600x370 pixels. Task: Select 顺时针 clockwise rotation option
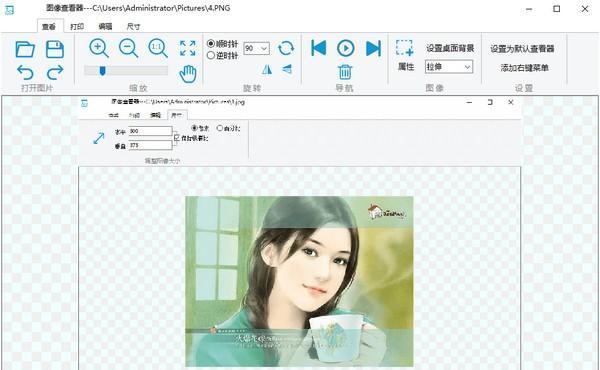[222, 44]
